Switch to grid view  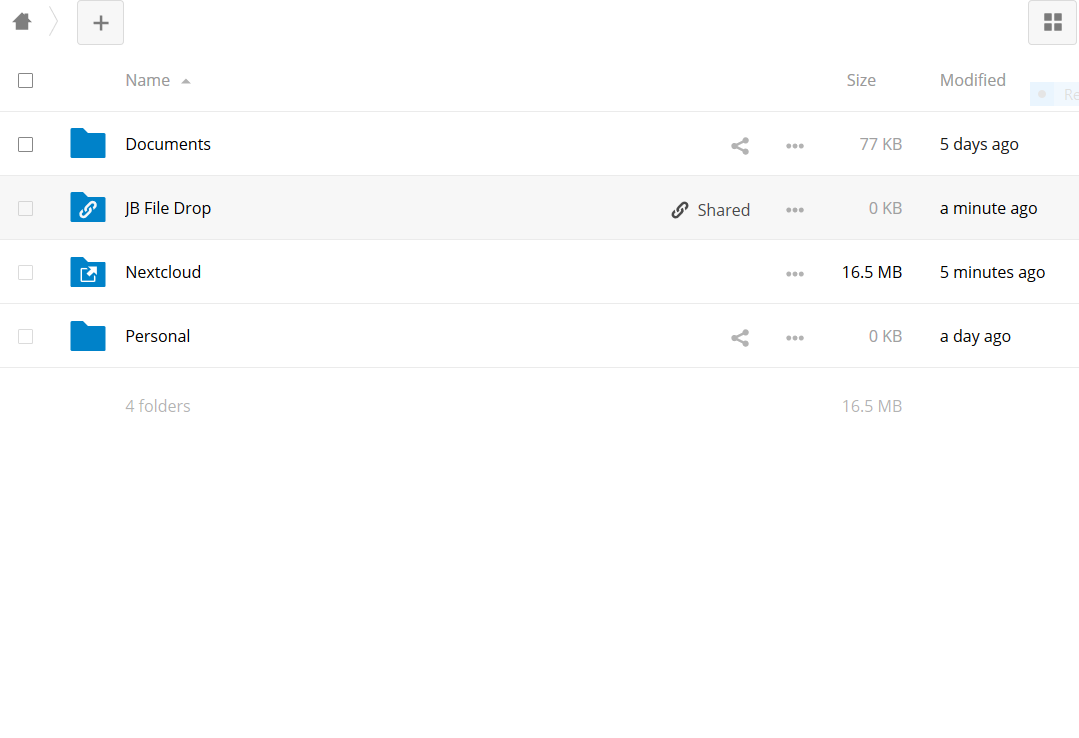click(x=1052, y=22)
